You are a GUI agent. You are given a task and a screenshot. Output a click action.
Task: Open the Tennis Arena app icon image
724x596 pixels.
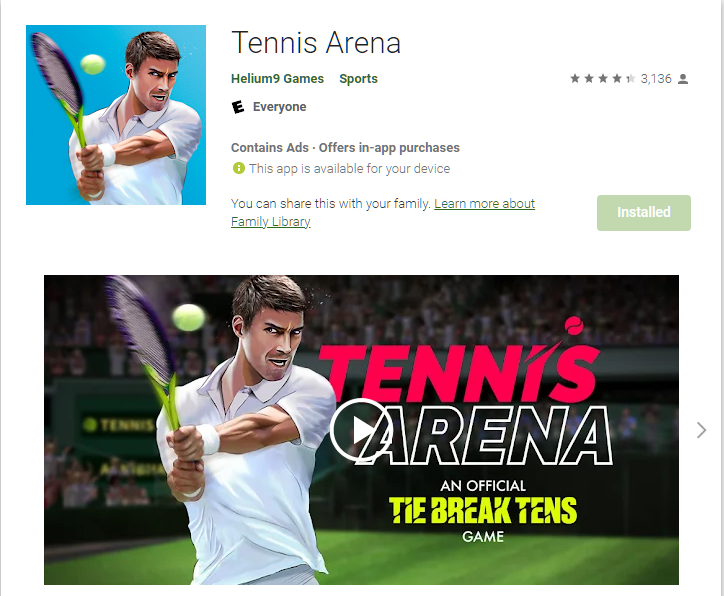116,115
